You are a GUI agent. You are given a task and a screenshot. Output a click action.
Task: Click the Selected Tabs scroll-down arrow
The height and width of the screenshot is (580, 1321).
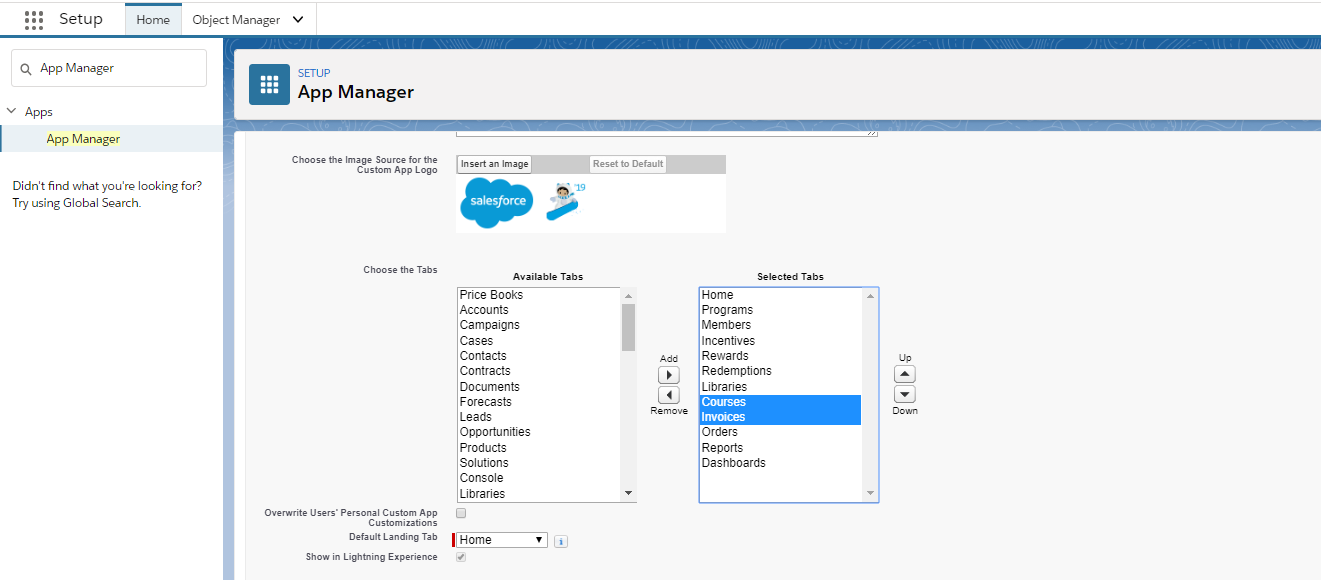click(870, 493)
